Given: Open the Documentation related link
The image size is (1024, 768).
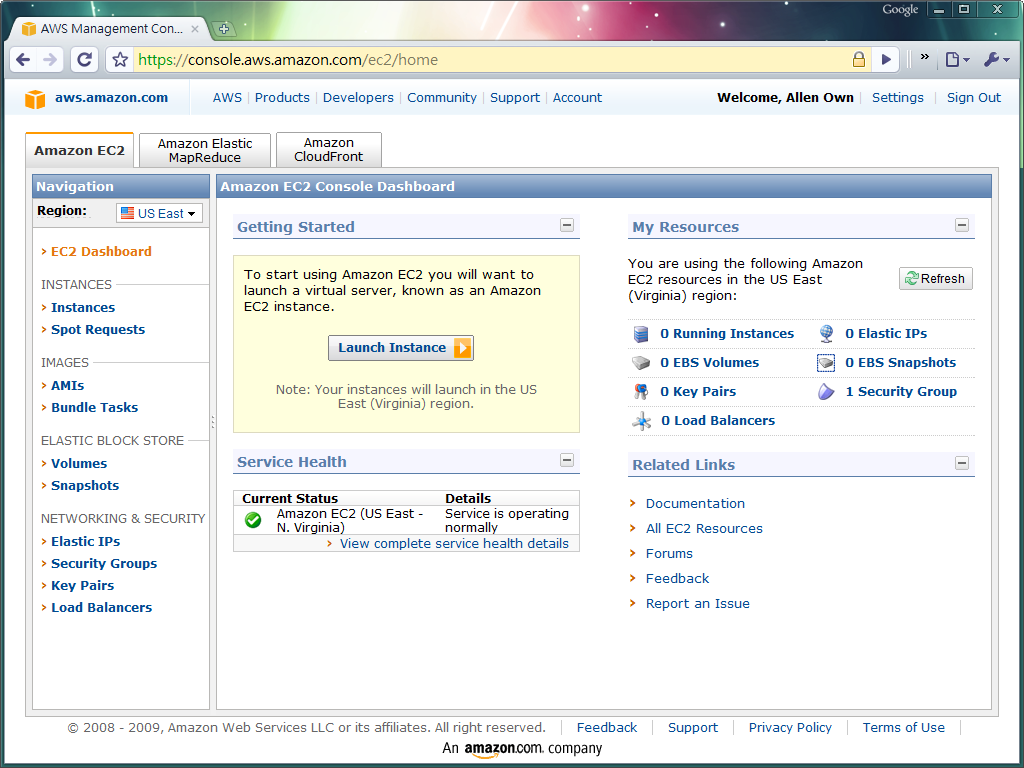Looking at the screenshot, I should [x=695, y=504].
